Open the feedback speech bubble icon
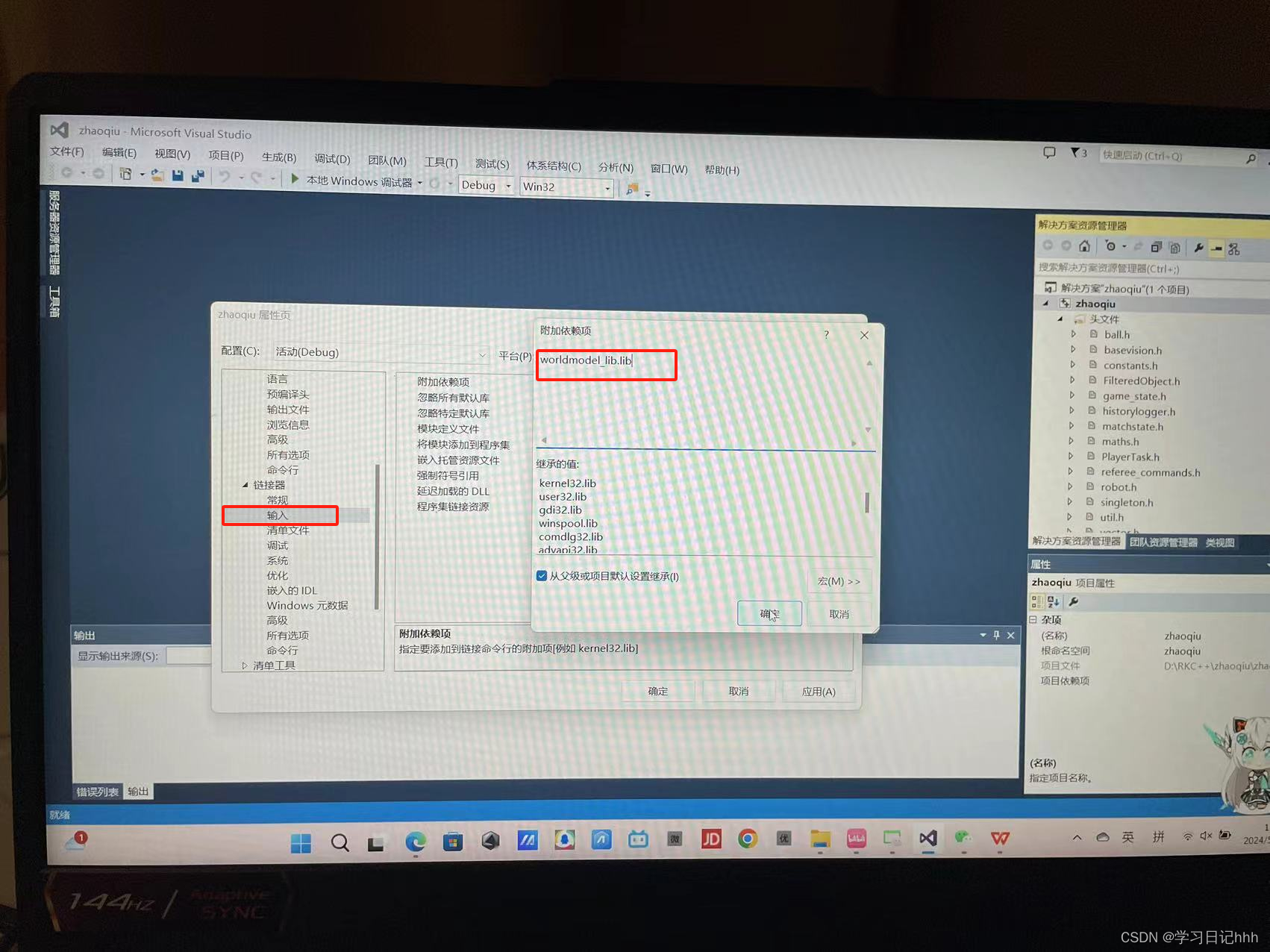Screen dimensions: 1270x952 click(1049, 153)
